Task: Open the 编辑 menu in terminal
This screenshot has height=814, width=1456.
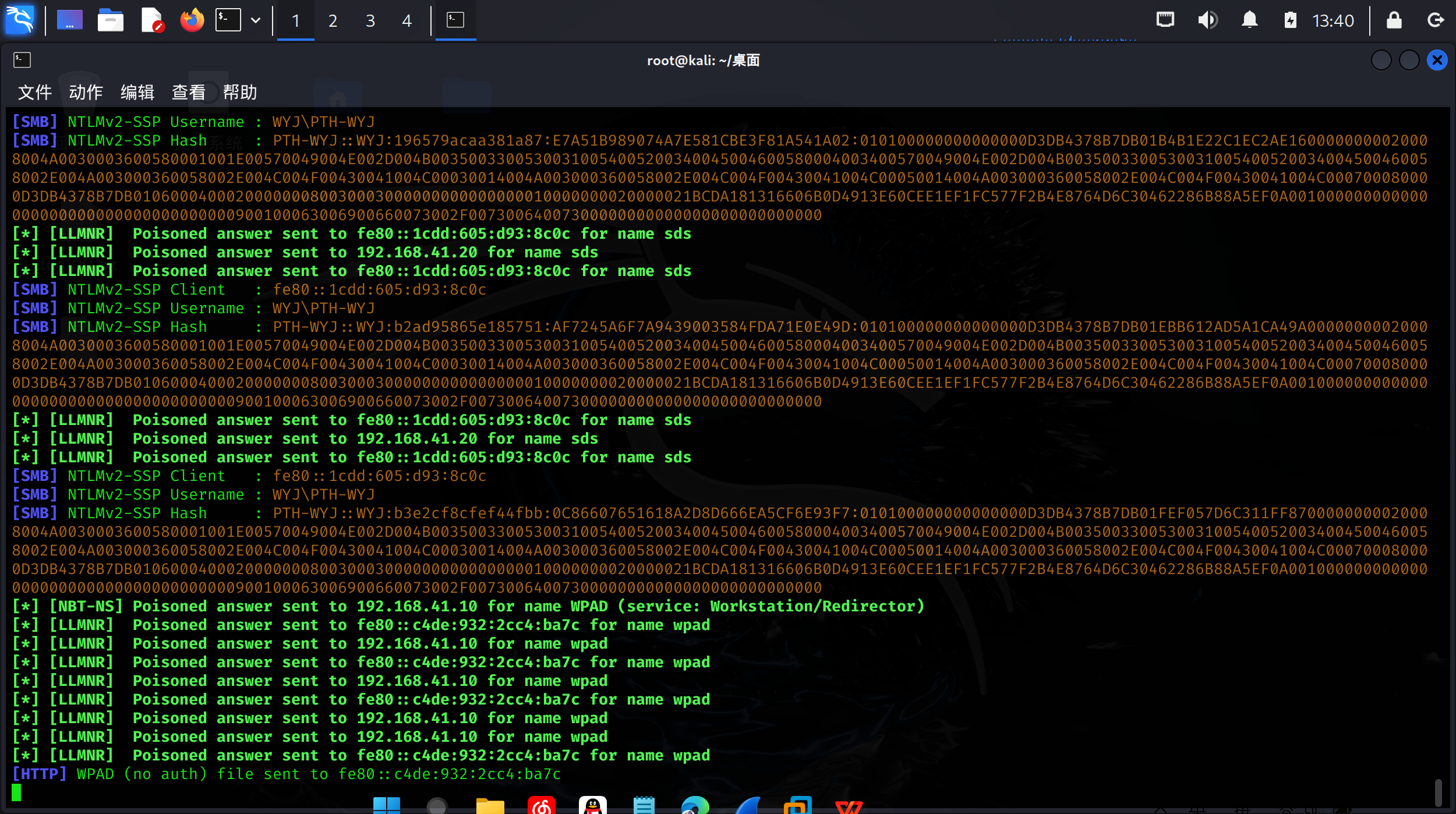Action: click(137, 92)
